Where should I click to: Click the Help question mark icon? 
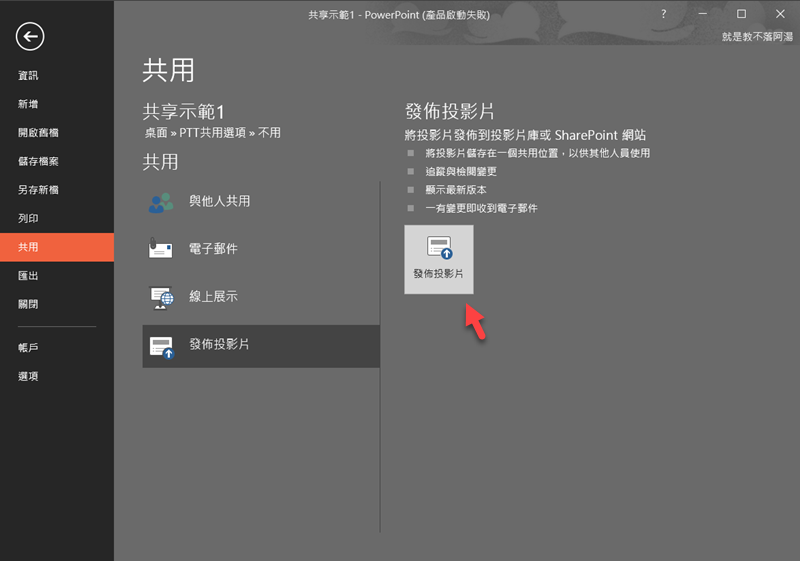click(x=663, y=14)
